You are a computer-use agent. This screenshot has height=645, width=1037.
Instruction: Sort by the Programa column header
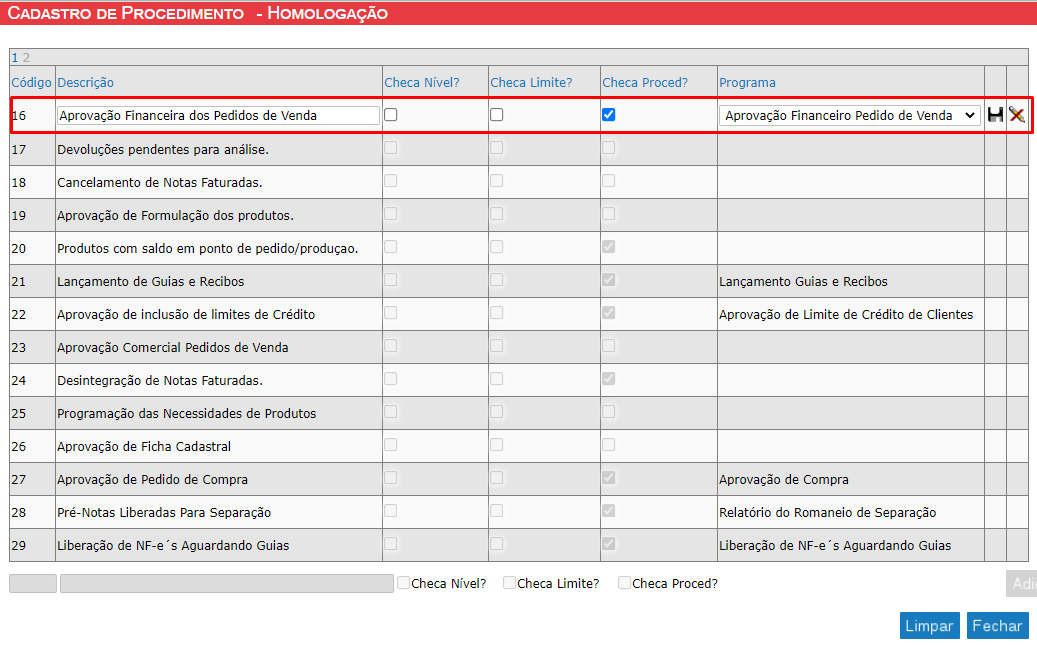coord(747,83)
